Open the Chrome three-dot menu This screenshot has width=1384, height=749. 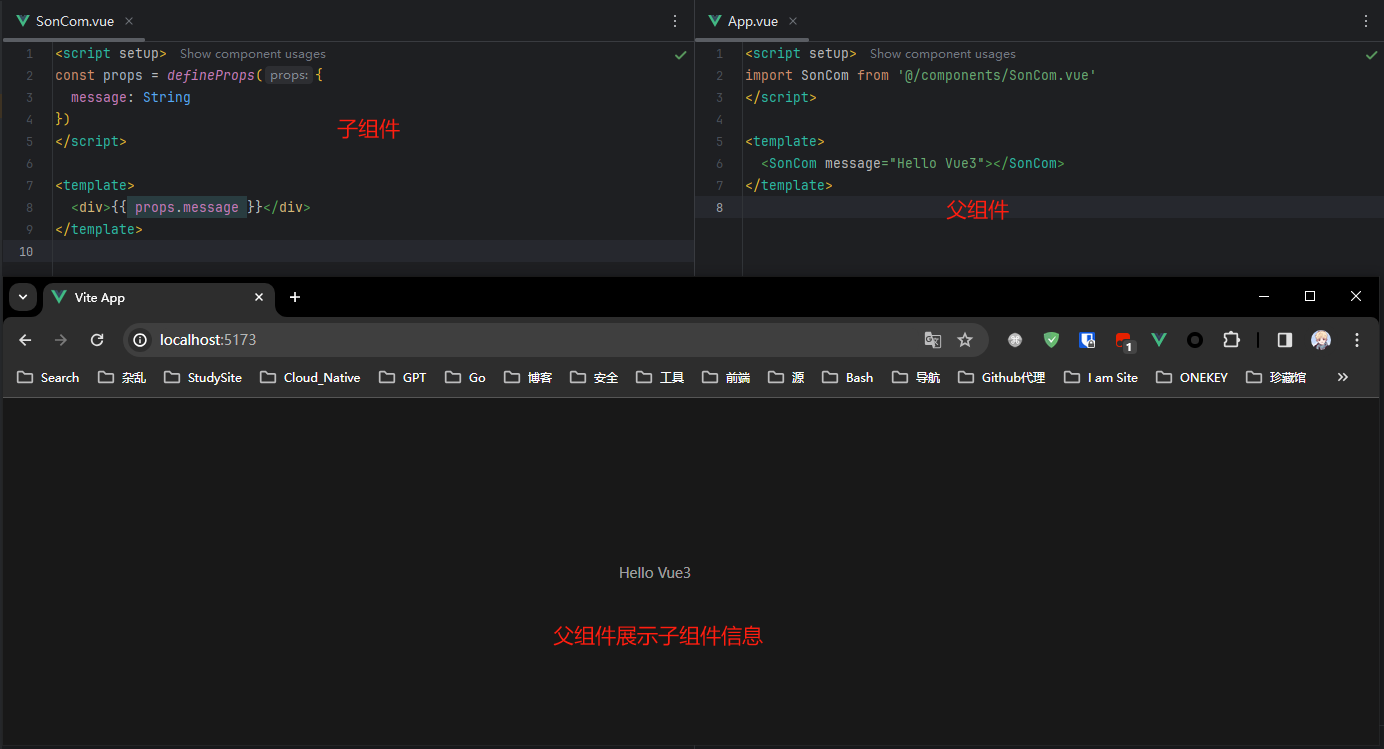(x=1357, y=340)
